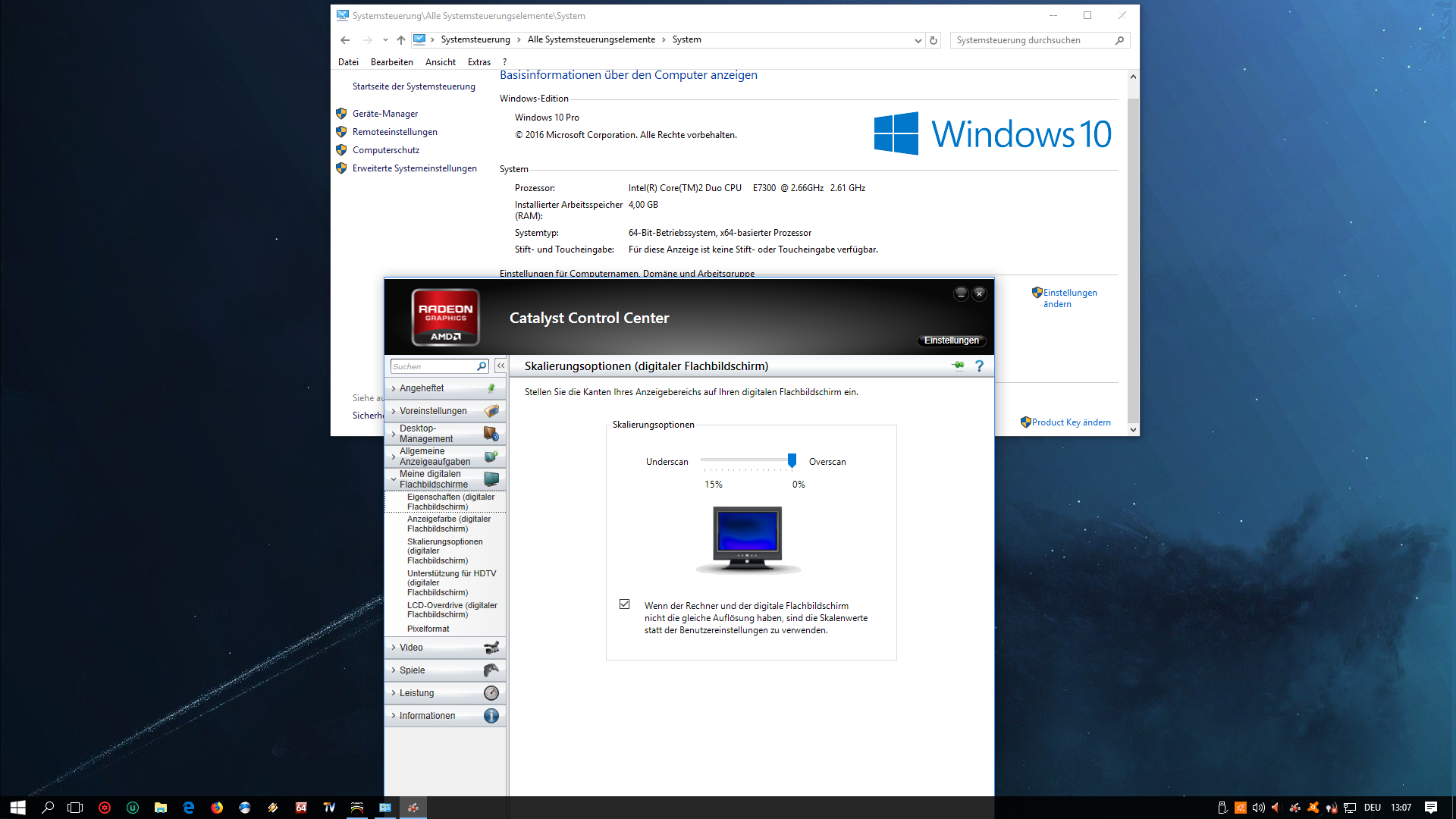Expand Desktop-Management section
The height and width of the screenshot is (819, 1456).
tap(394, 434)
